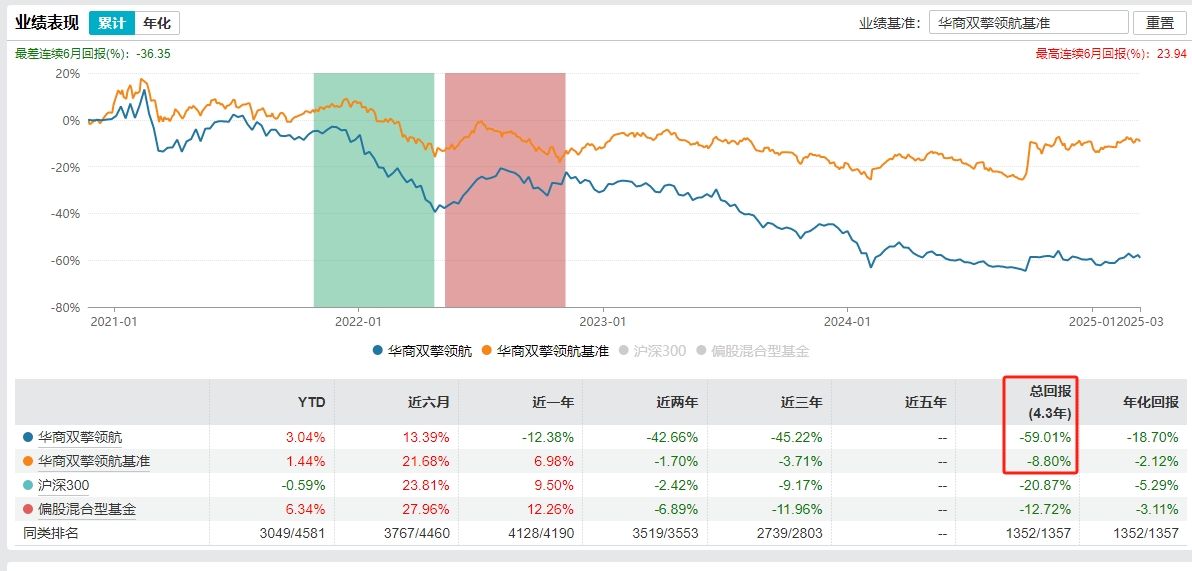Click the red dot beside 偏股混合型基金 row

point(27,509)
